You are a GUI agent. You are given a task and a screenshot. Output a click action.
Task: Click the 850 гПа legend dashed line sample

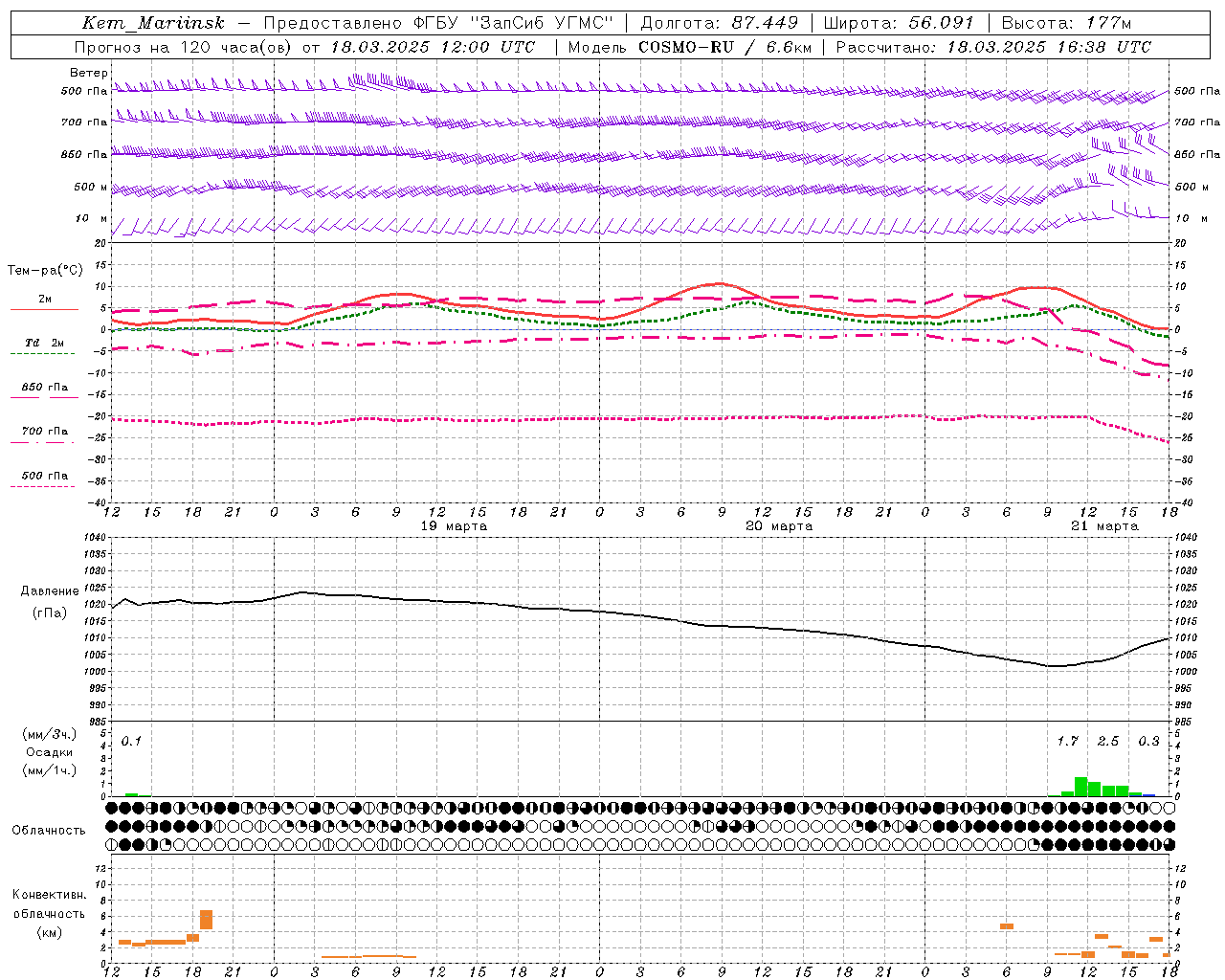click(44, 397)
